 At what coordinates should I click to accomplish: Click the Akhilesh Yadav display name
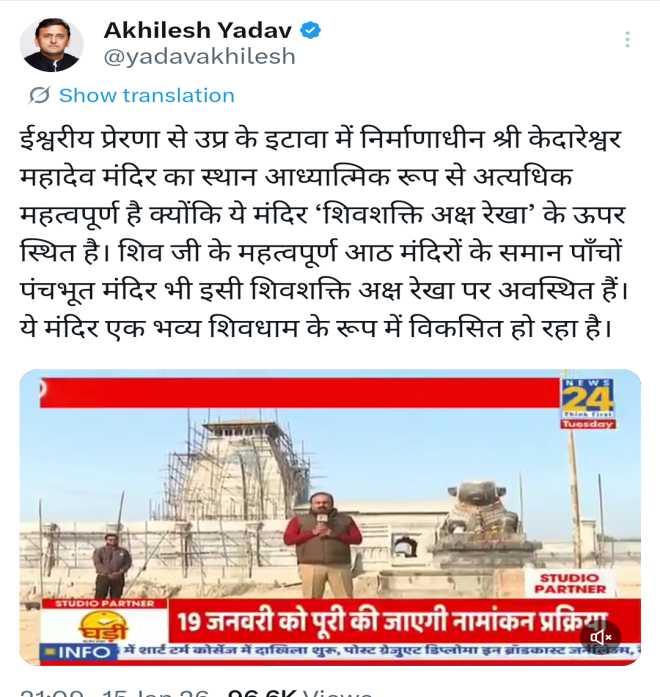click(198, 30)
